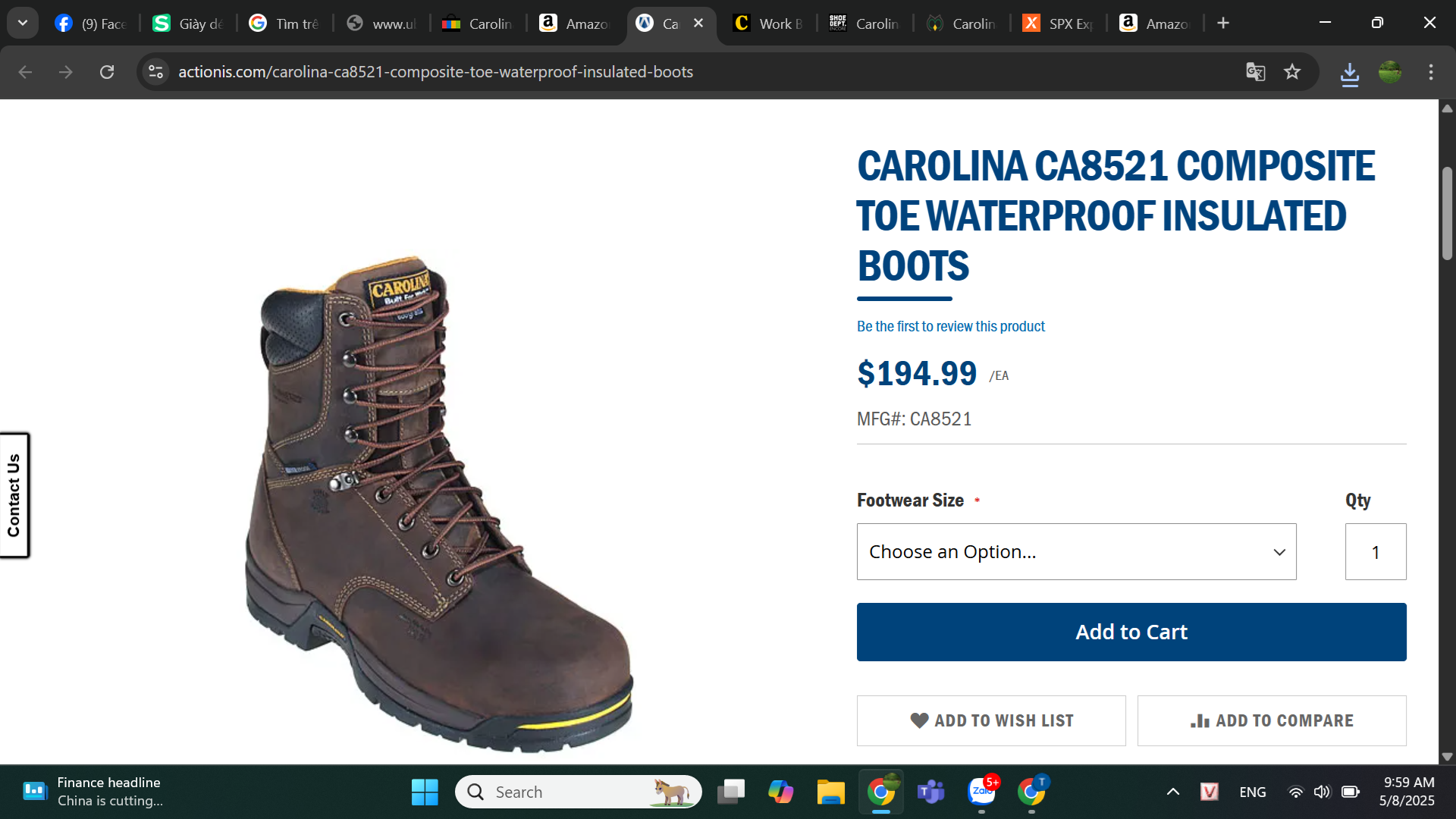Click the Google Translate icon in address bar
The height and width of the screenshot is (819, 1456).
1256,72
